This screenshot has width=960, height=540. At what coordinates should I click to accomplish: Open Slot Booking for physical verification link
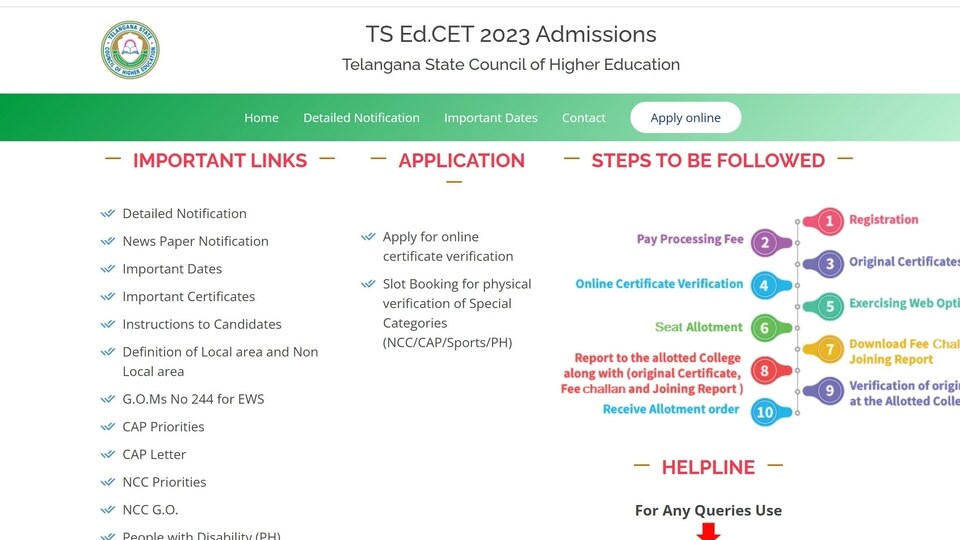tap(457, 313)
